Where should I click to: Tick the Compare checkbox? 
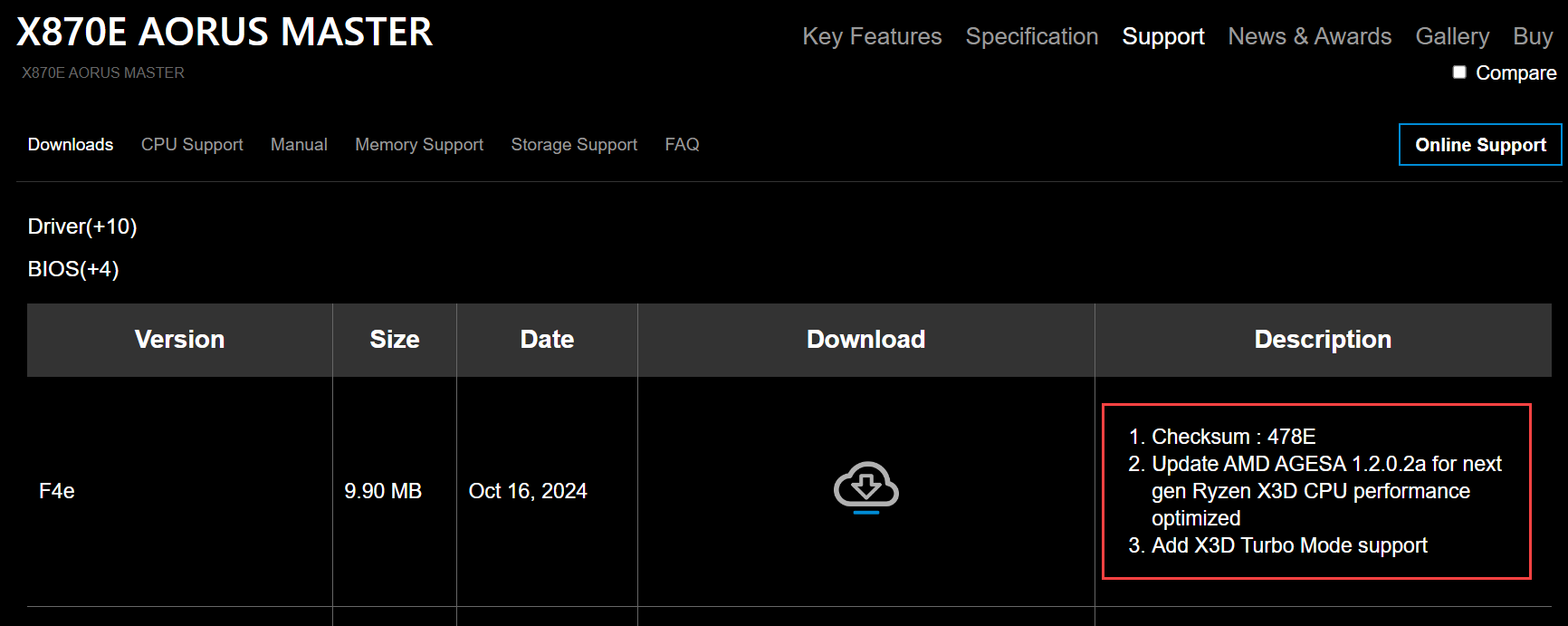click(x=1459, y=72)
